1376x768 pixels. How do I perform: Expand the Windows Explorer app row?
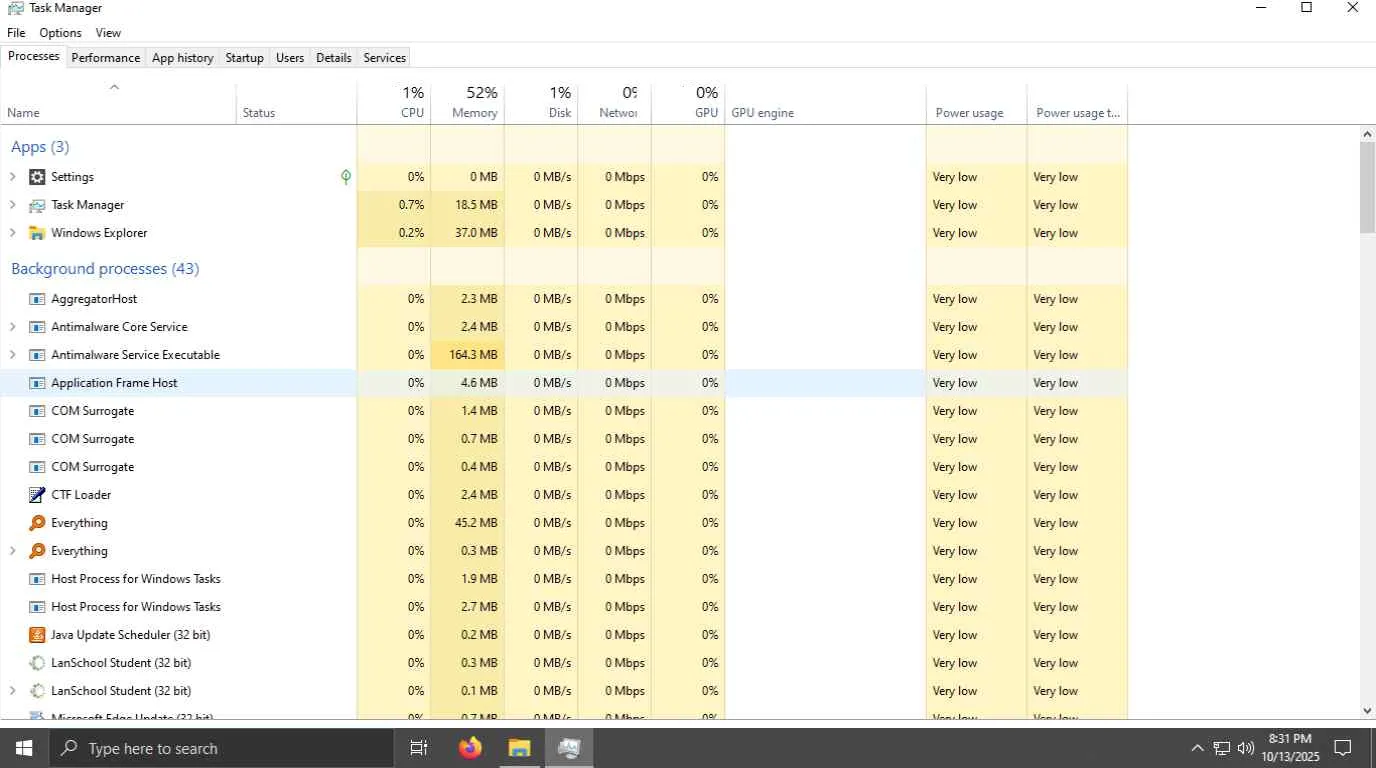point(13,233)
